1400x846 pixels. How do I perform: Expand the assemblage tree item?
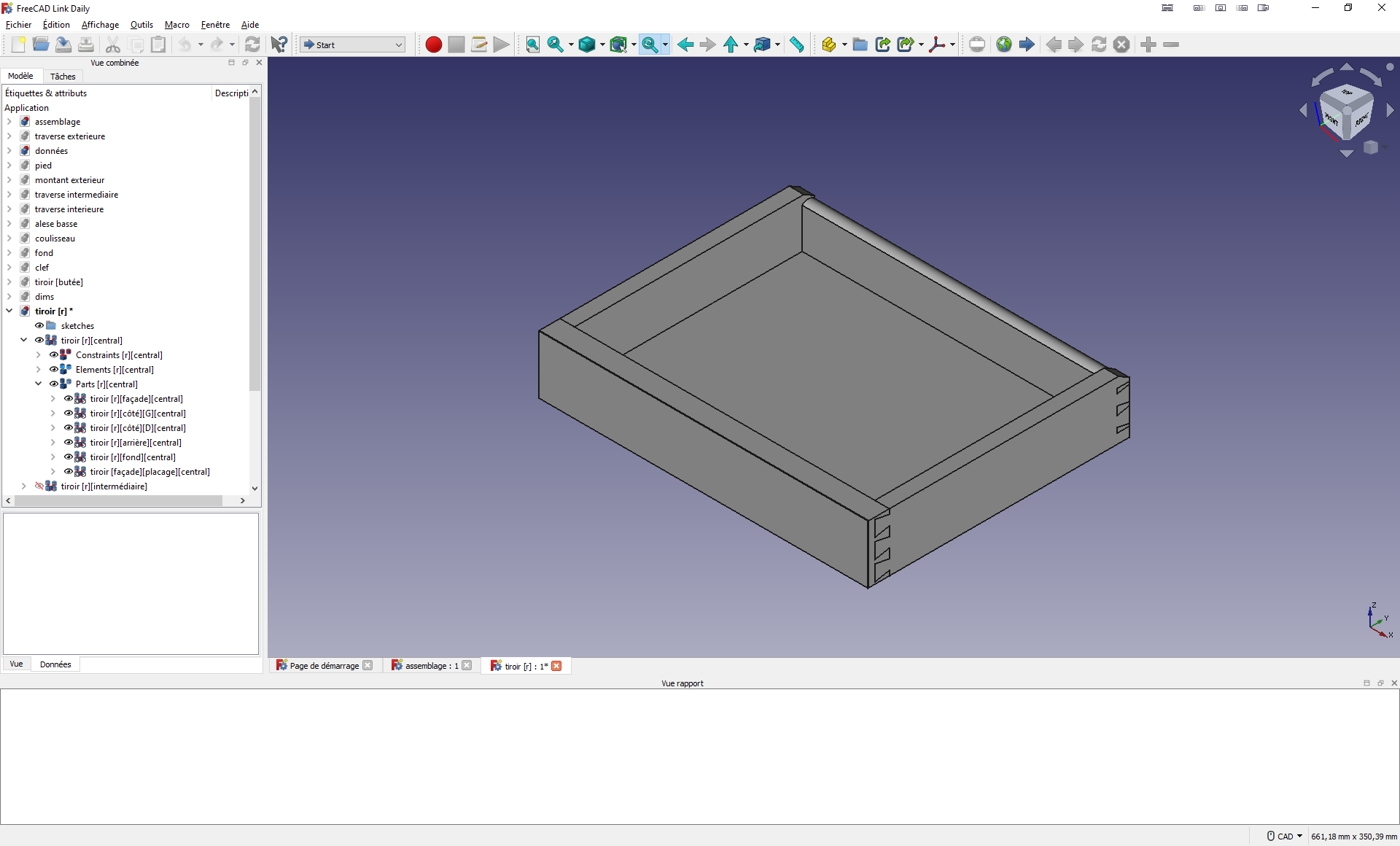(x=9, y=122)
